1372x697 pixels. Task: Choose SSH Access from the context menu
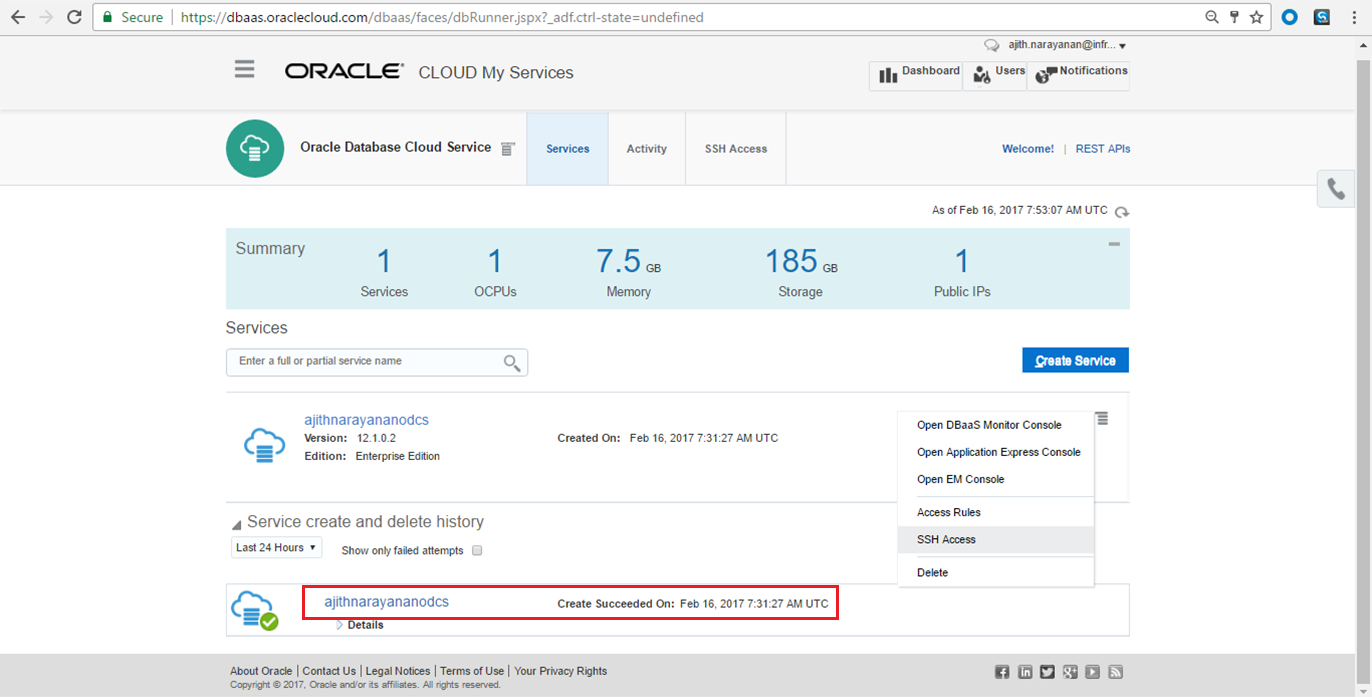pyautogui.click(x=996, y=539)
